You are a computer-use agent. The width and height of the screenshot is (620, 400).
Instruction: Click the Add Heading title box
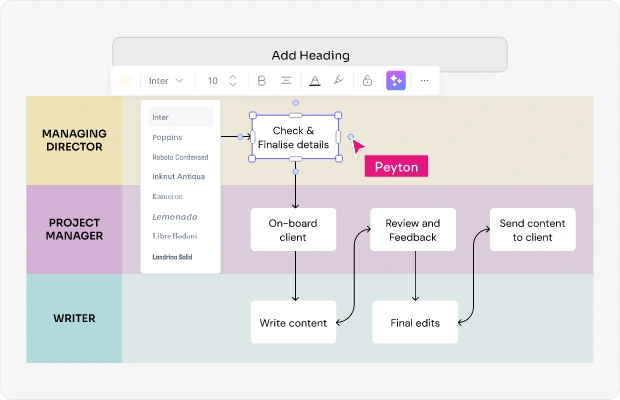(310, 55)
